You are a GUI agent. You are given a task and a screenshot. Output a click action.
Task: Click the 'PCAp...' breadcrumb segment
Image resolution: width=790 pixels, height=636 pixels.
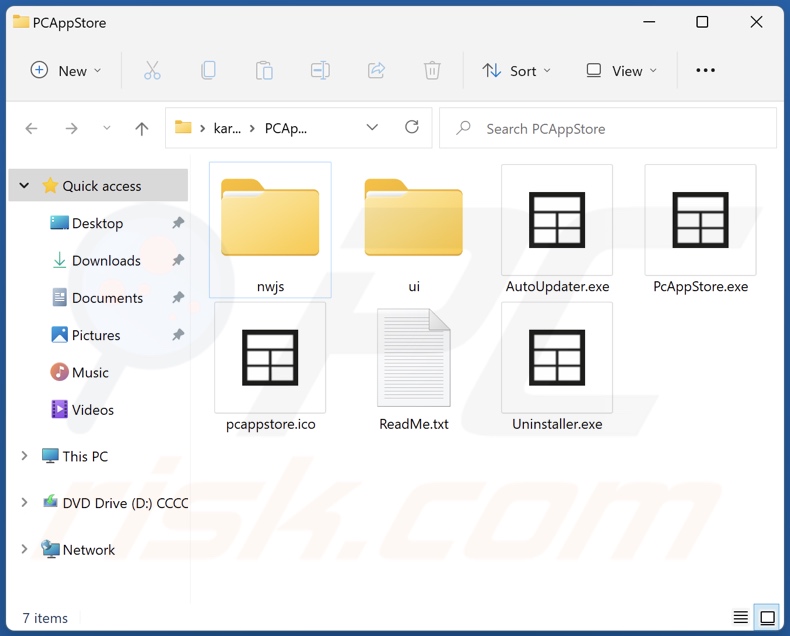coord(286,129)
